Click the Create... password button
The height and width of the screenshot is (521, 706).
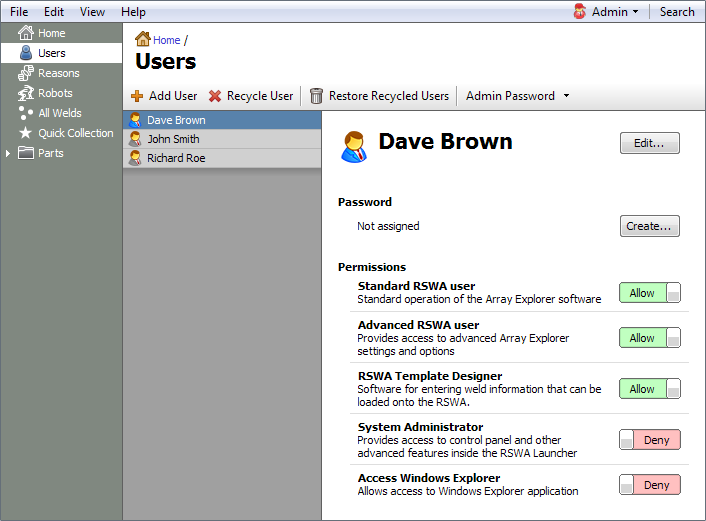(x=650, y=226)
